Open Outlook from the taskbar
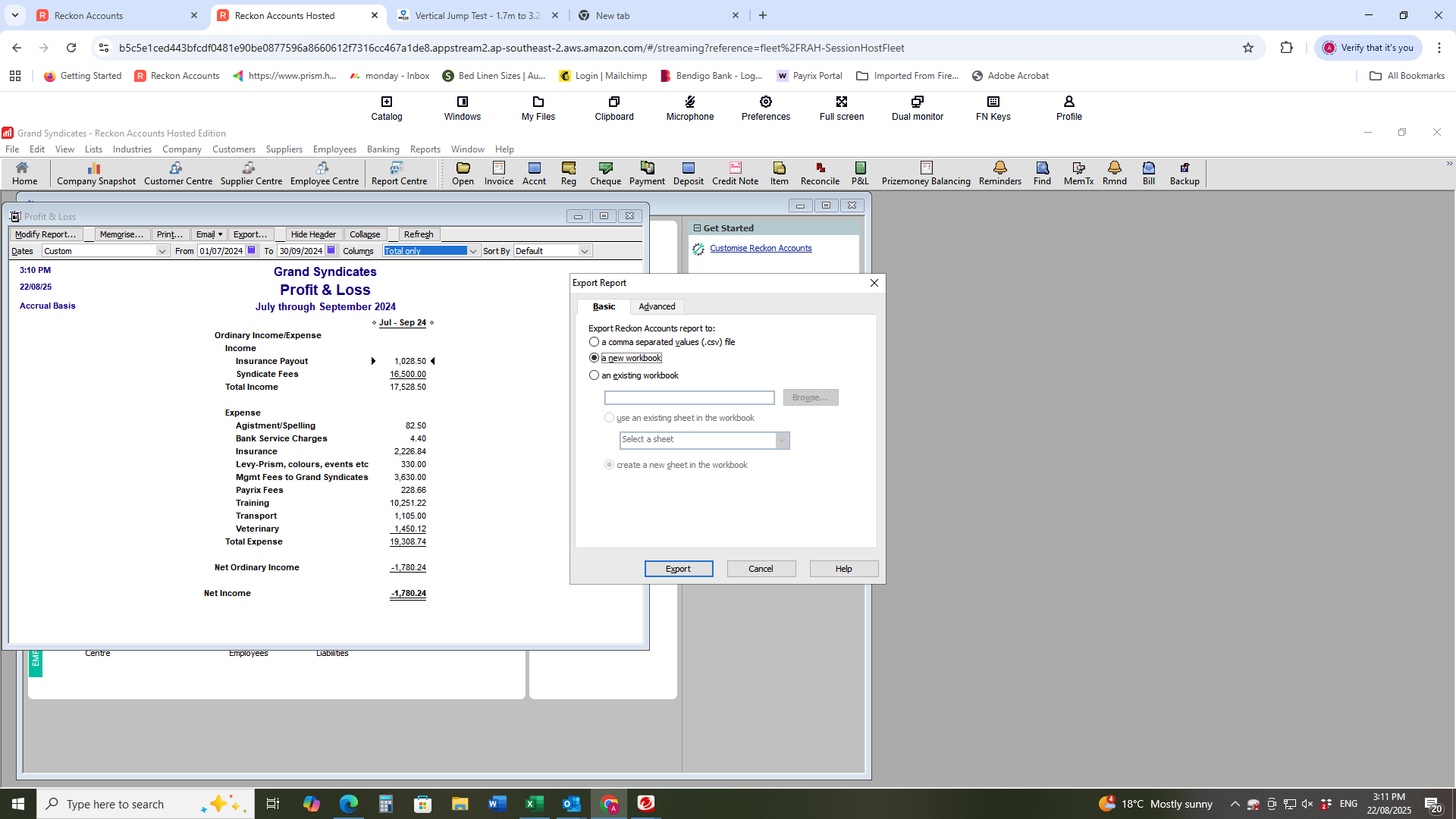The height and width of the screenshot is (819, 1456). click(571, 804)
